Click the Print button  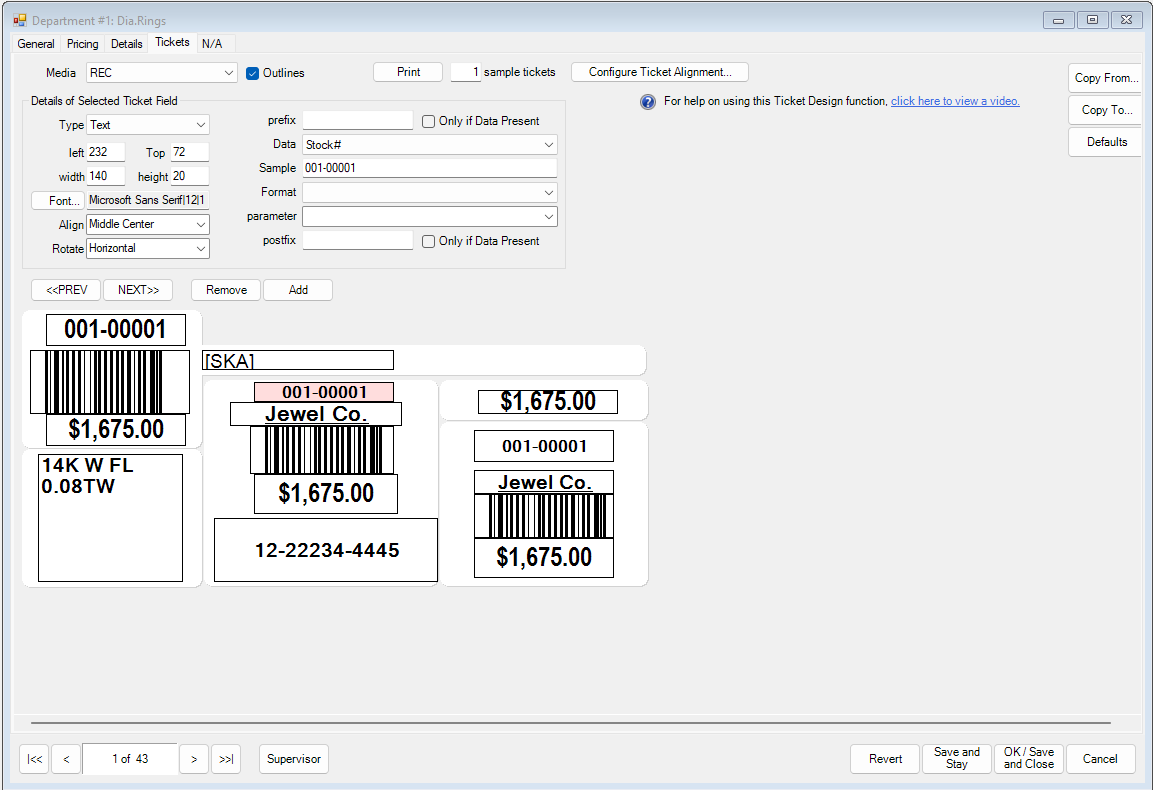click(407, 72)
